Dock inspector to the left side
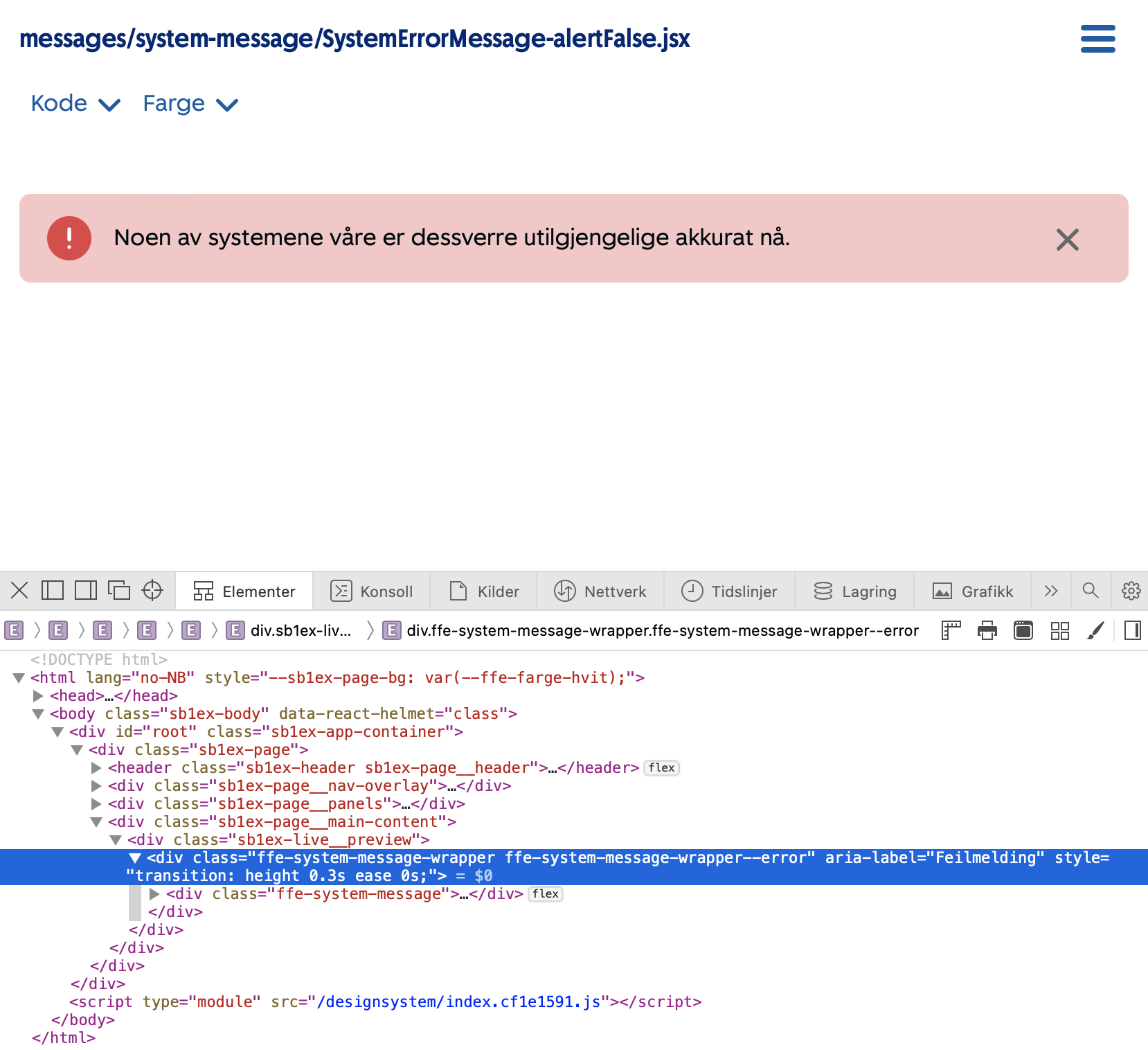1148x1050 pixels. click(x=53, y=591)
